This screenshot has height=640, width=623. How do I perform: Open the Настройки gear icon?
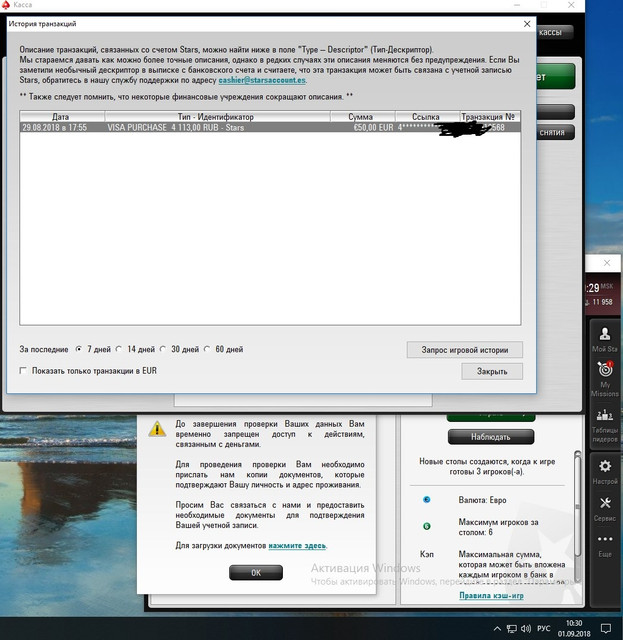(605, 466)
